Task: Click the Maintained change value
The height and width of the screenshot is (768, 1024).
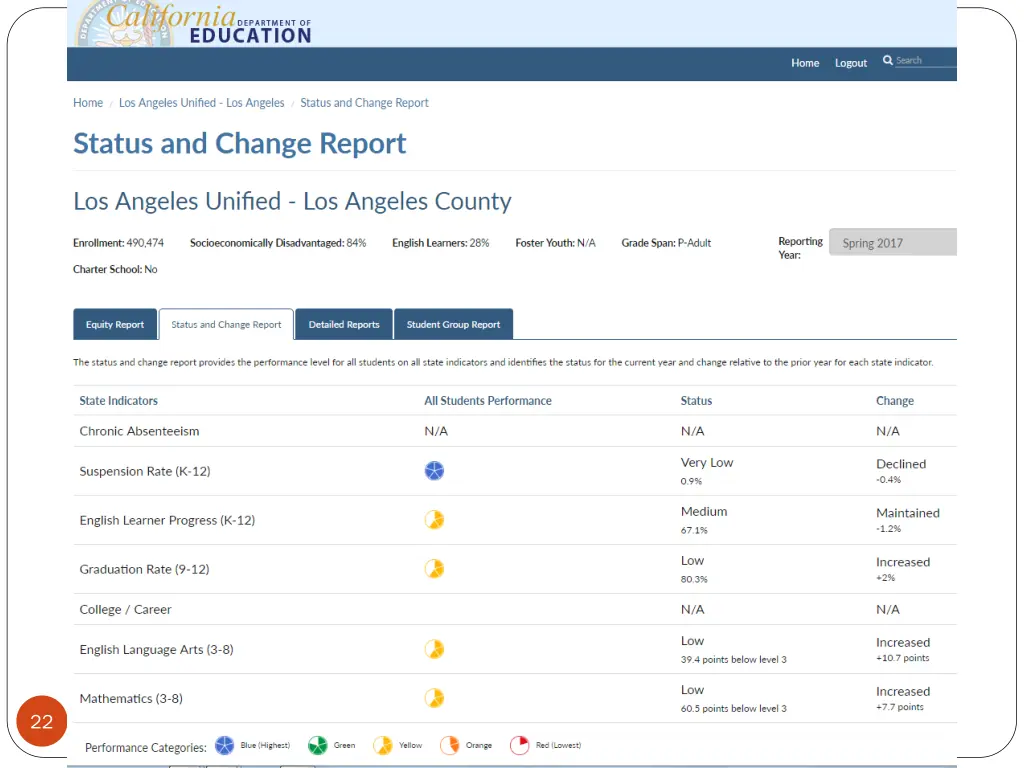Action: pyautogui.click(x=908, y=513)
